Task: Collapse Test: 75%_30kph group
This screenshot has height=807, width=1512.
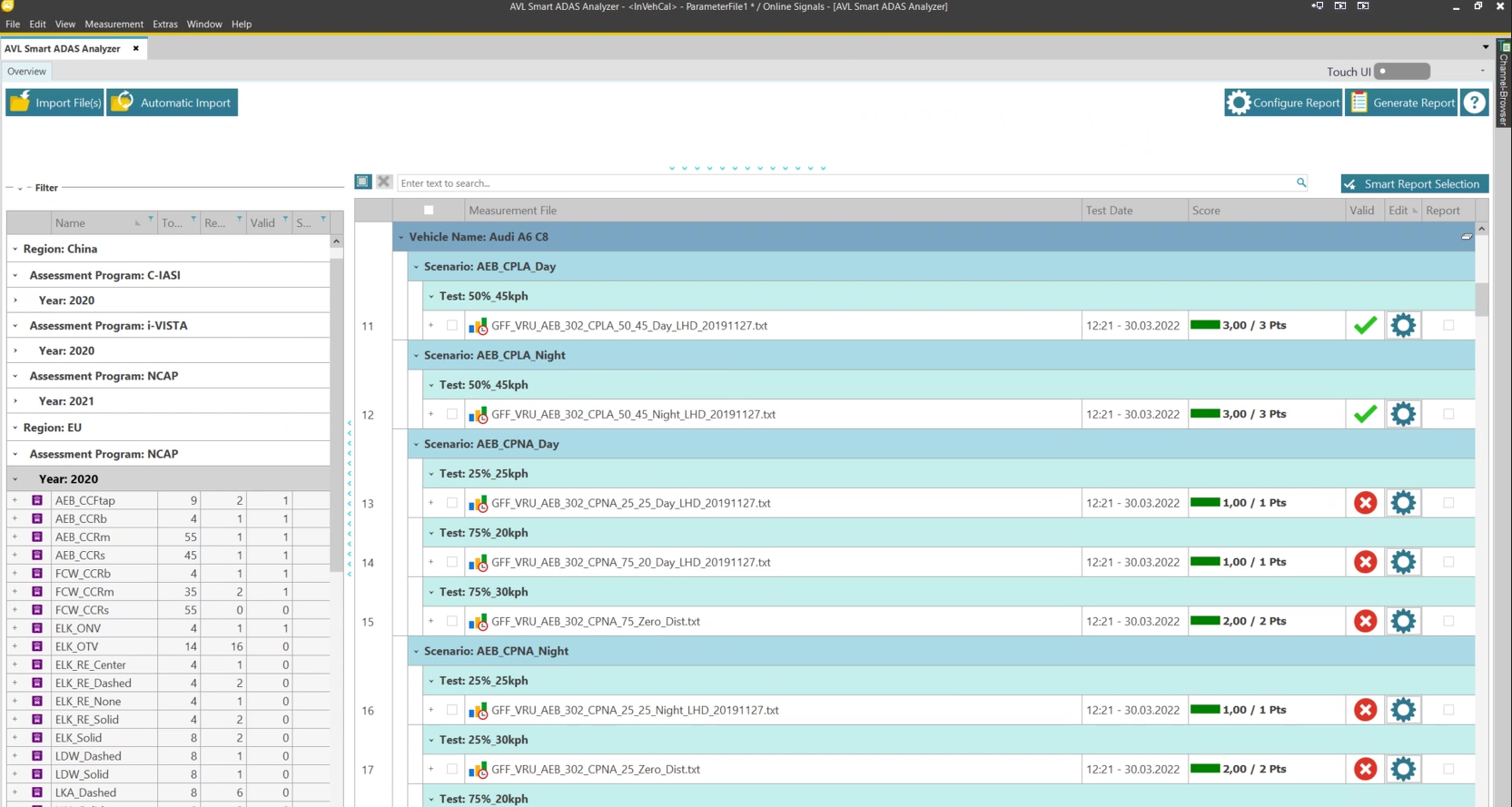Action: pos(431,592)
